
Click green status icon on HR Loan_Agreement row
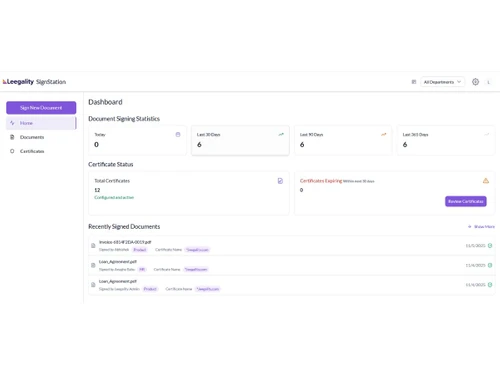pyautogui.click(x=490, y=265)
